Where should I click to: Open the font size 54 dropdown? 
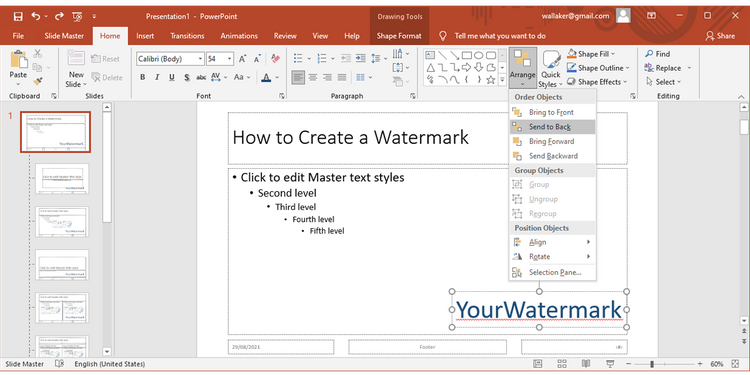tap(230, 59)
